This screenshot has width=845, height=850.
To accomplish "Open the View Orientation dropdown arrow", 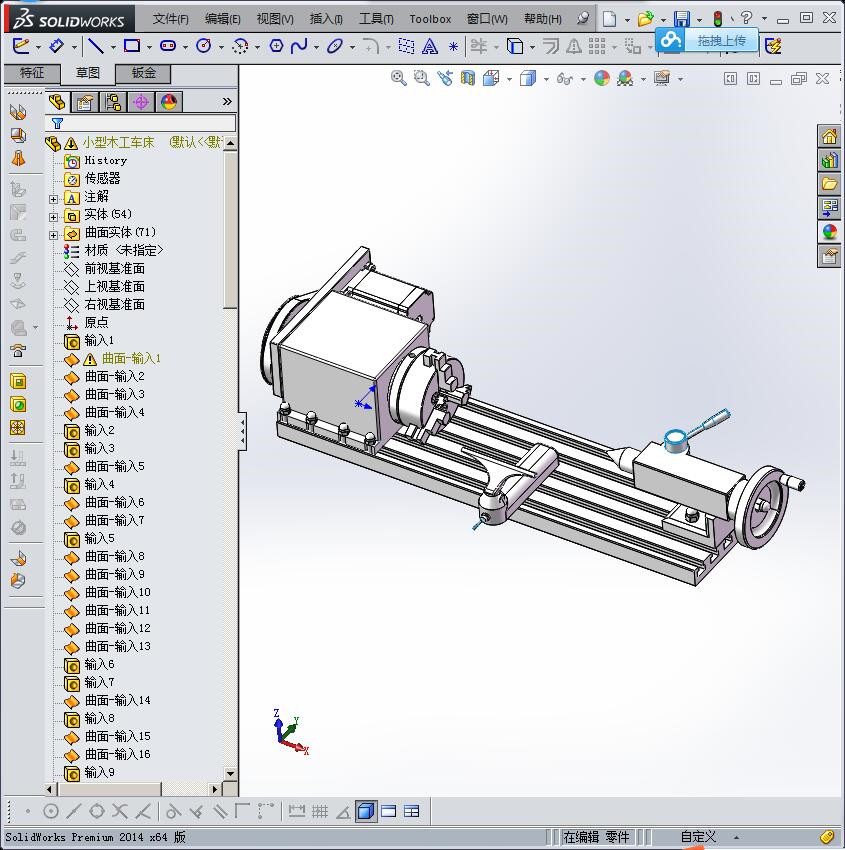I will pyautogui.click(x=509, y=79).
